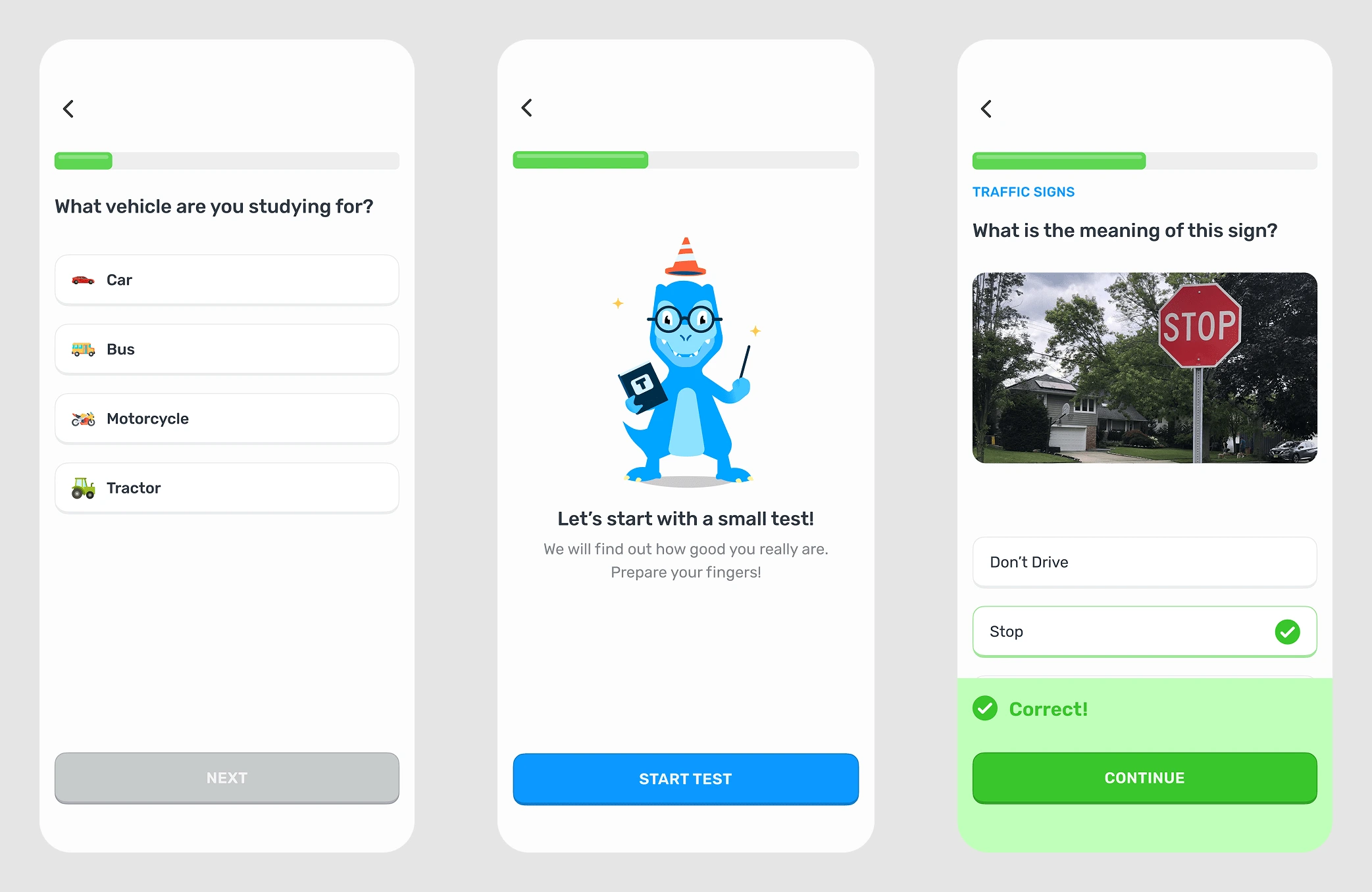1372x892 pixels.
Task: Click the green progress bar on screen one
Action: tap(83, 157)
